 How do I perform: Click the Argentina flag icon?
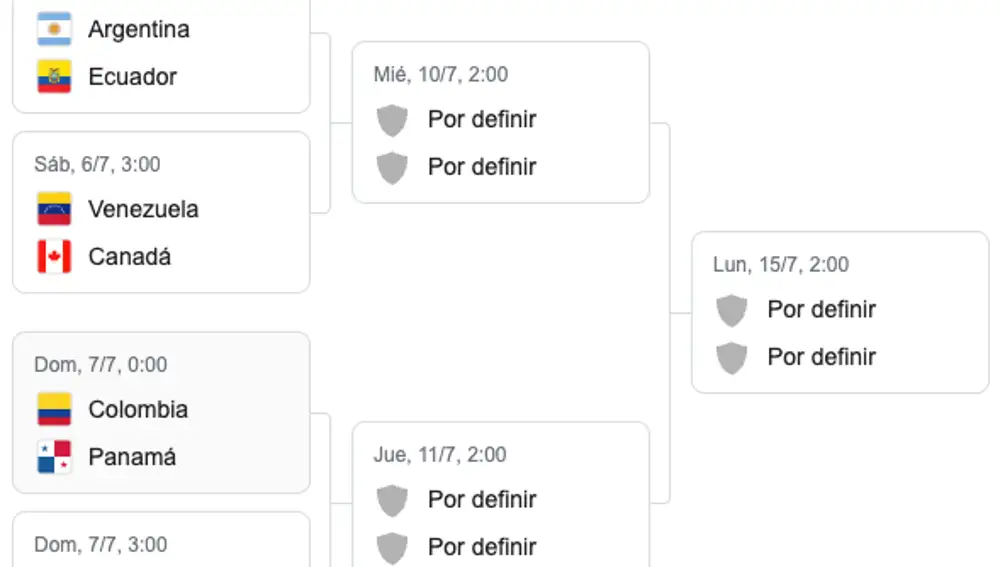[x=54, y=29]
